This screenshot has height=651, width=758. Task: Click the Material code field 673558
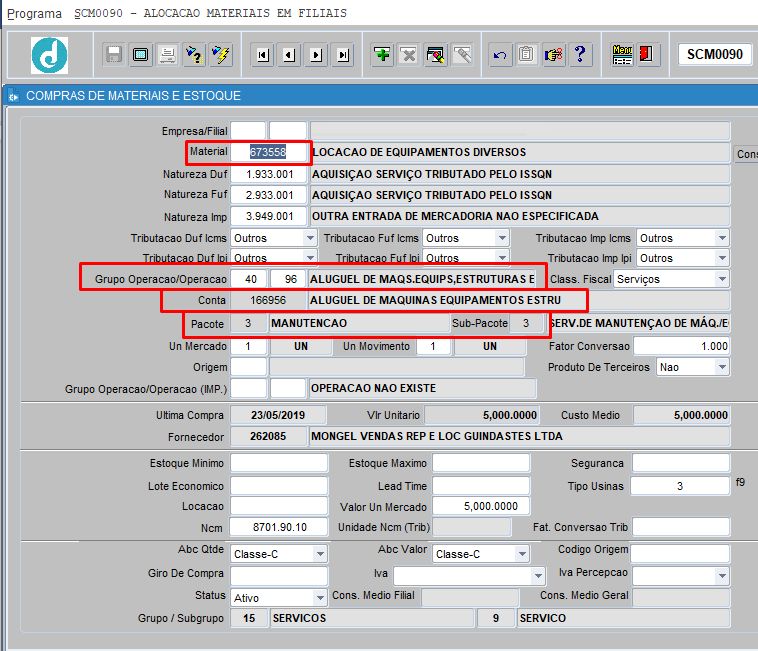[268, 152]
